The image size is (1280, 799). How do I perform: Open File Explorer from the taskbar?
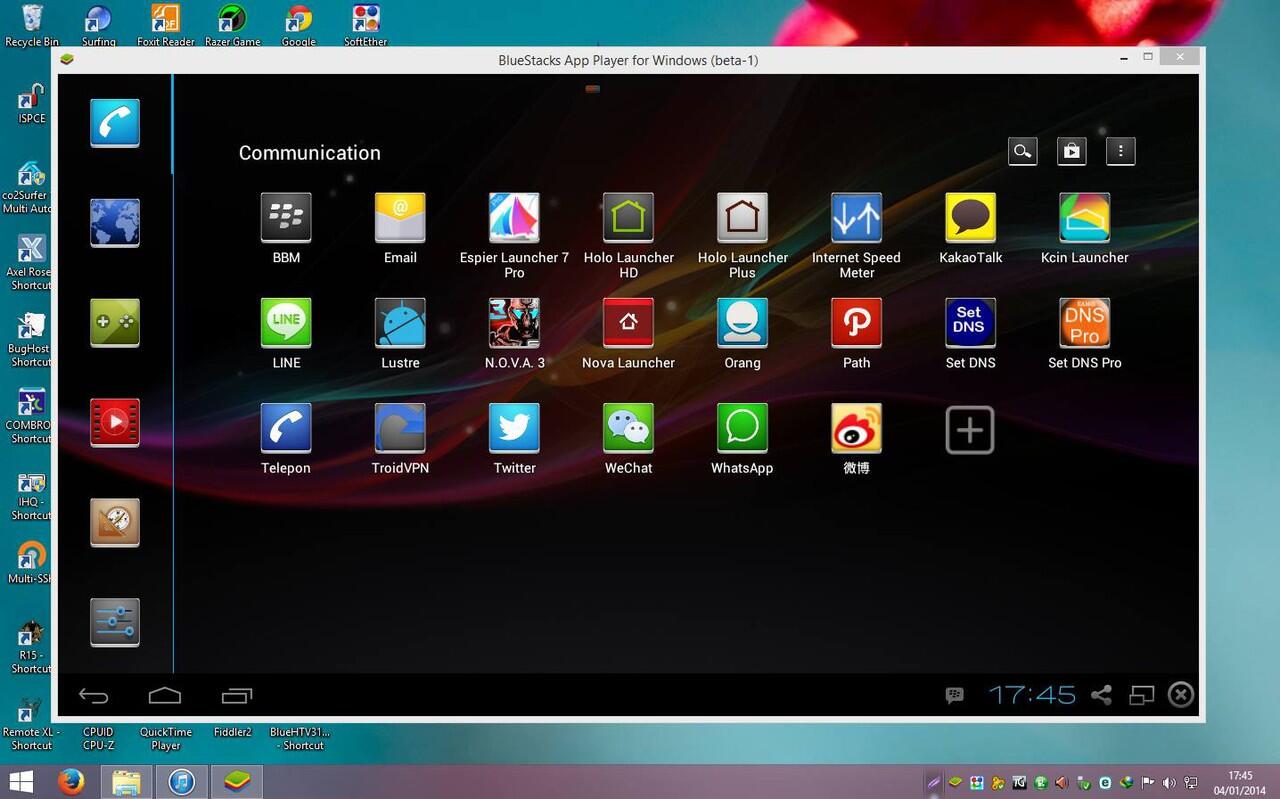coord(126,782)
